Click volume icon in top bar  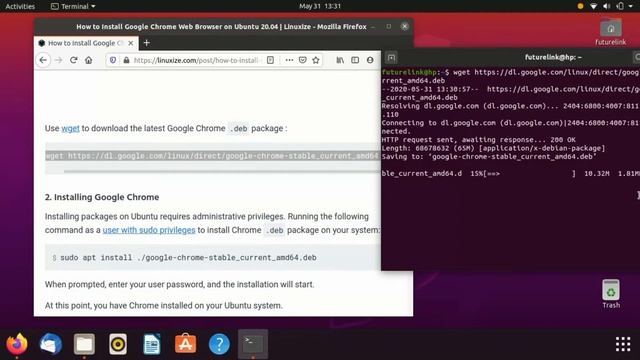(607, 6)
